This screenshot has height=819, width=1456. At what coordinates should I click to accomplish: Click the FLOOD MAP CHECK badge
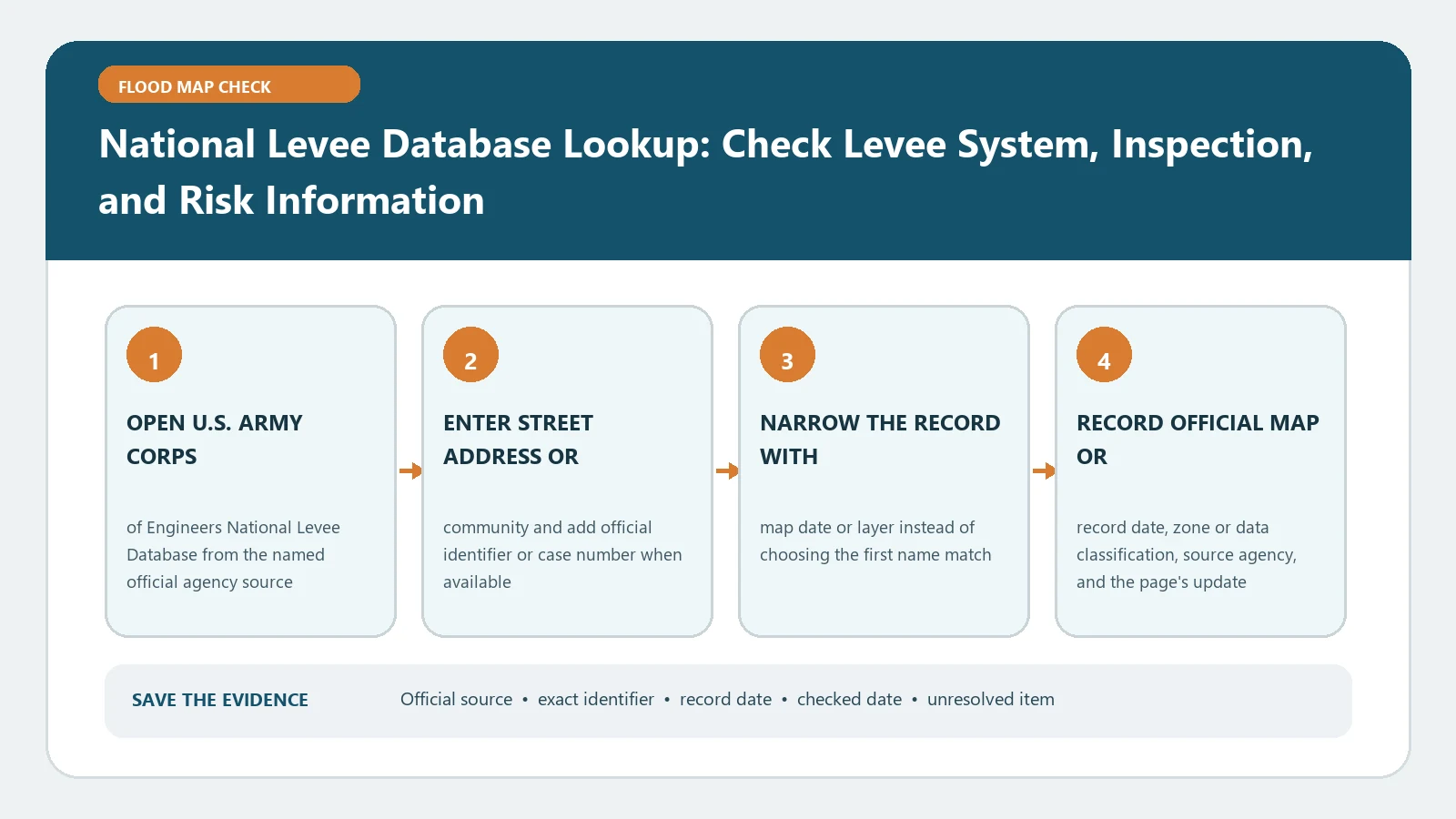[x=229, y=85]
